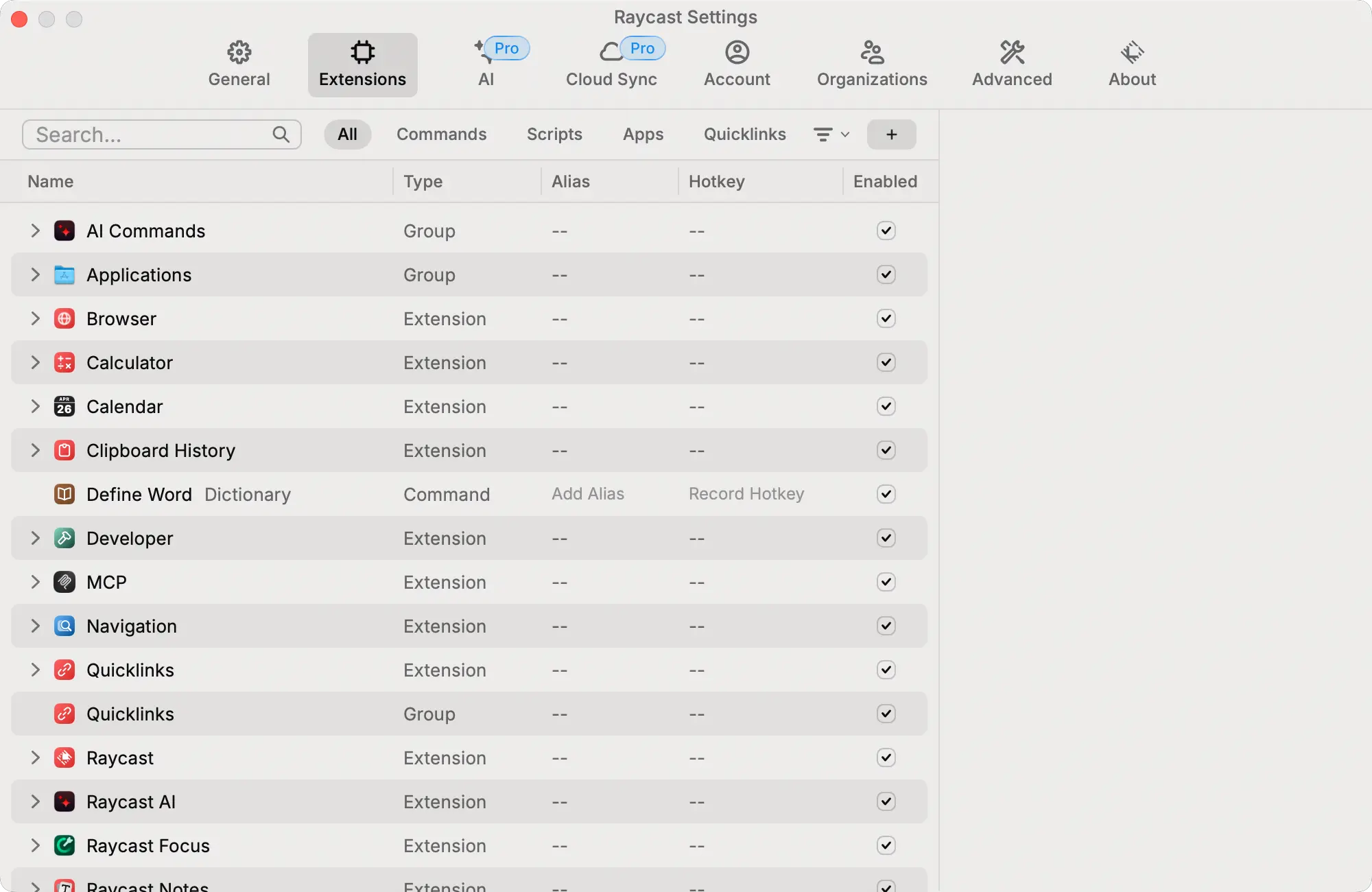Click the Navigation extension icon

coord(64,626)
